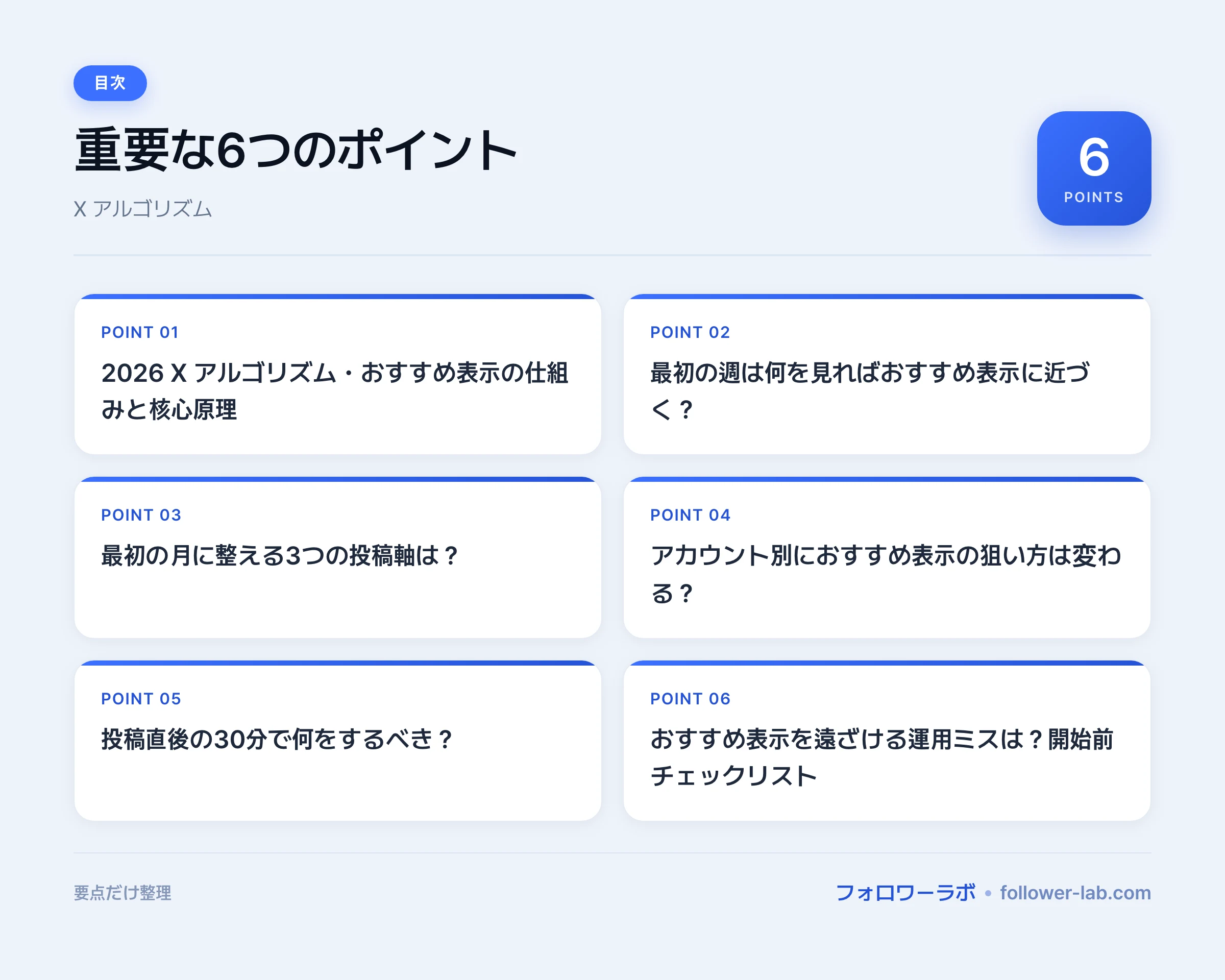This screenshot has height=980, width=1225.
Task: Click the X アルゴリズム subtitle
Action: (x=142, y=209)
